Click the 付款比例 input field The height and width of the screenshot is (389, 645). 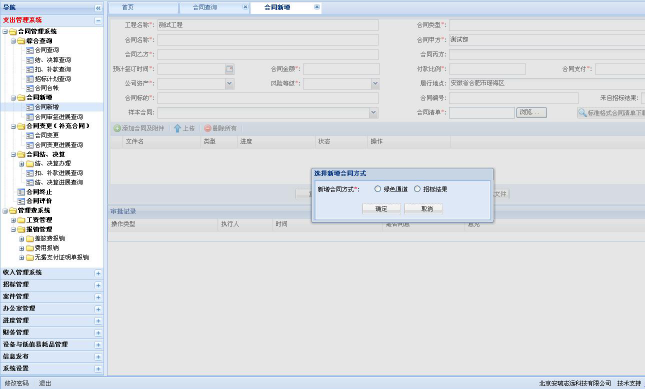click(x=487, y=69)
